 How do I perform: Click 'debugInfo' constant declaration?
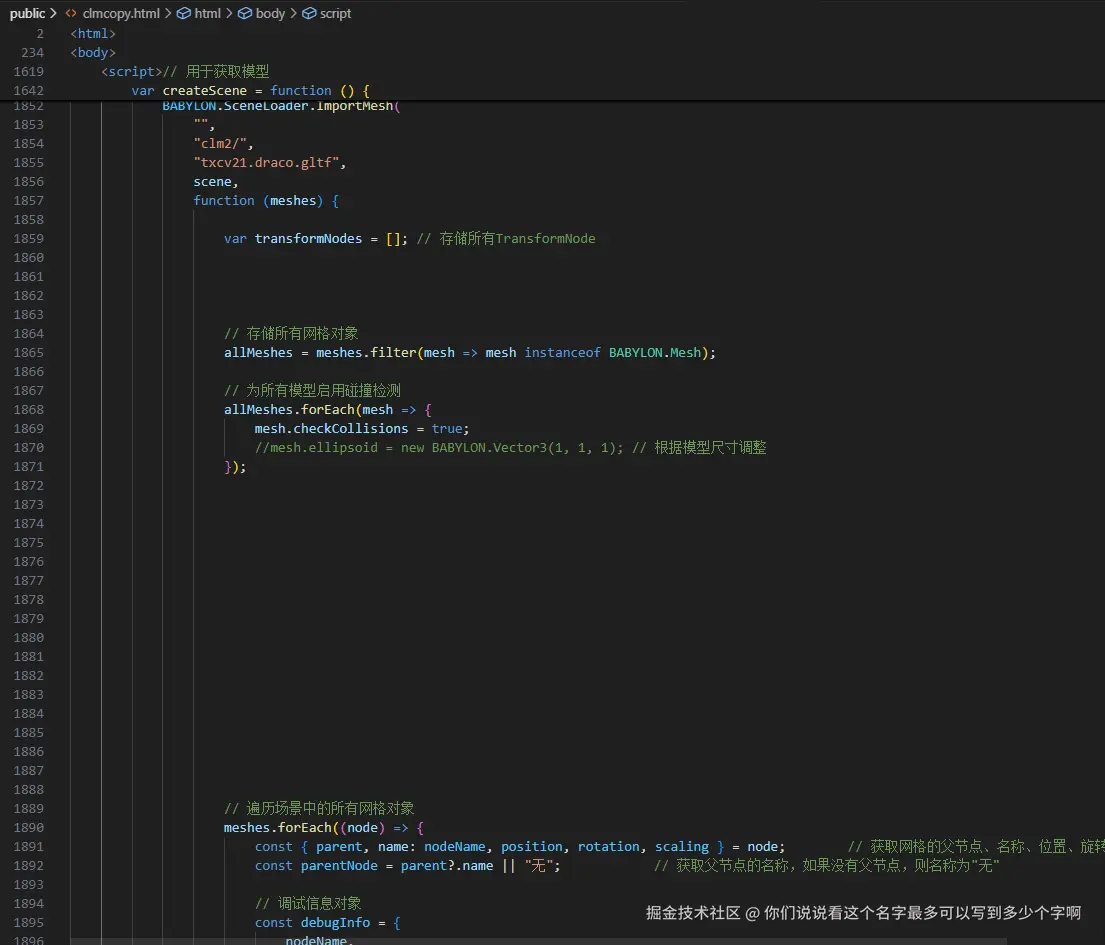335,922
